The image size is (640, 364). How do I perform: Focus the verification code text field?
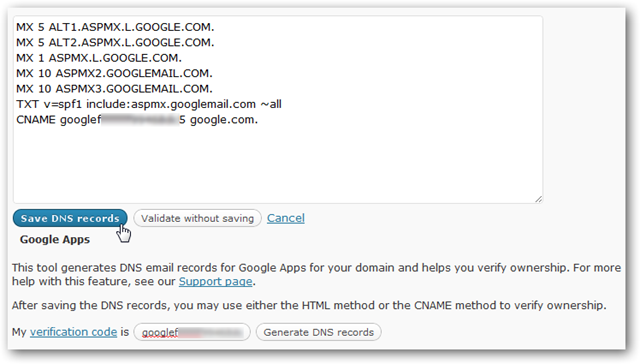pyautogui.click(x=192, y=332)
